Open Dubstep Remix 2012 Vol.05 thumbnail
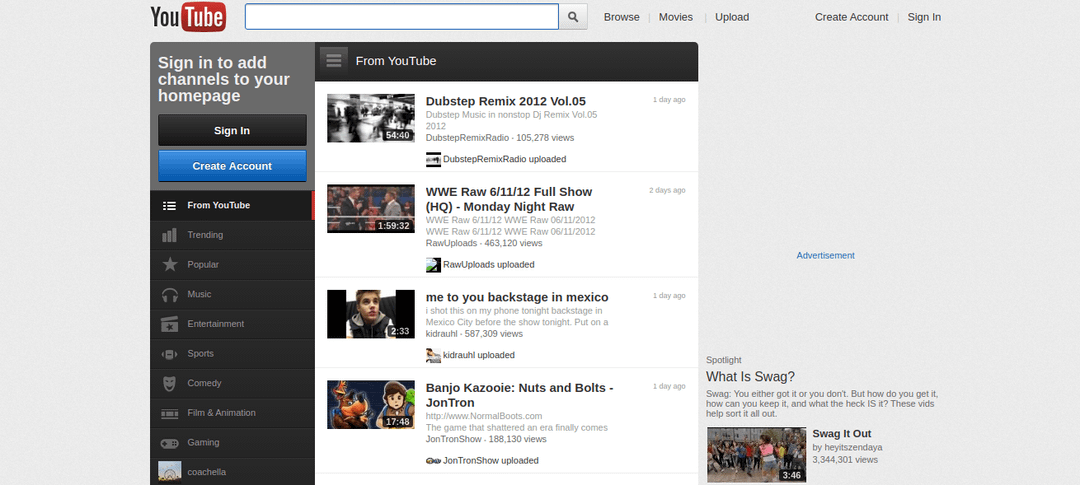Image resolution: width=1080 pixels, height=485 pixels. [x=370, y=118]
